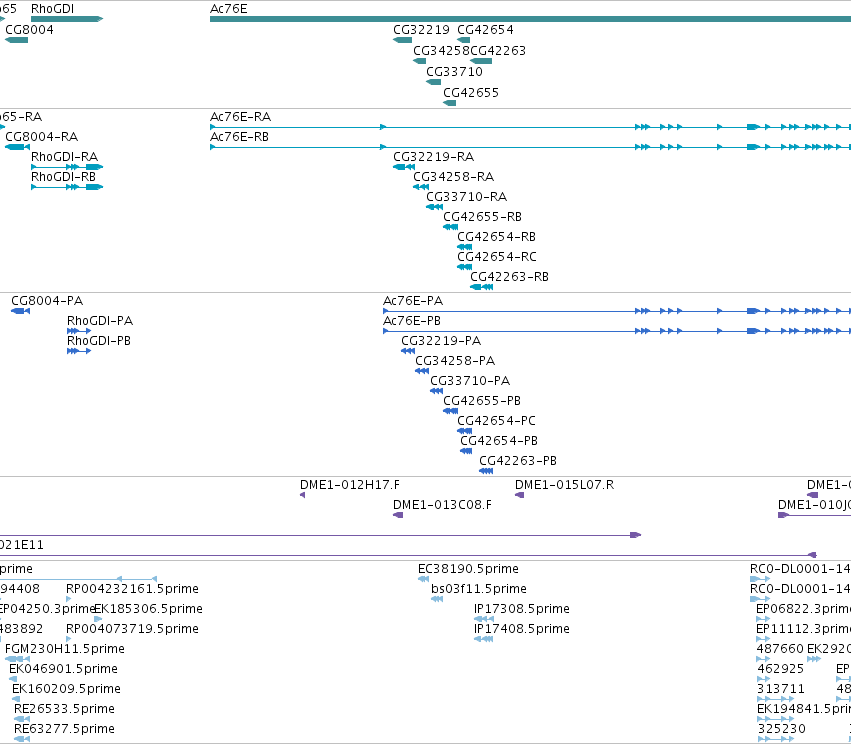Viewport: 851px width, 744px height.
Task: Click the CG8004-PA protein label
Action: tap(47, 301)
